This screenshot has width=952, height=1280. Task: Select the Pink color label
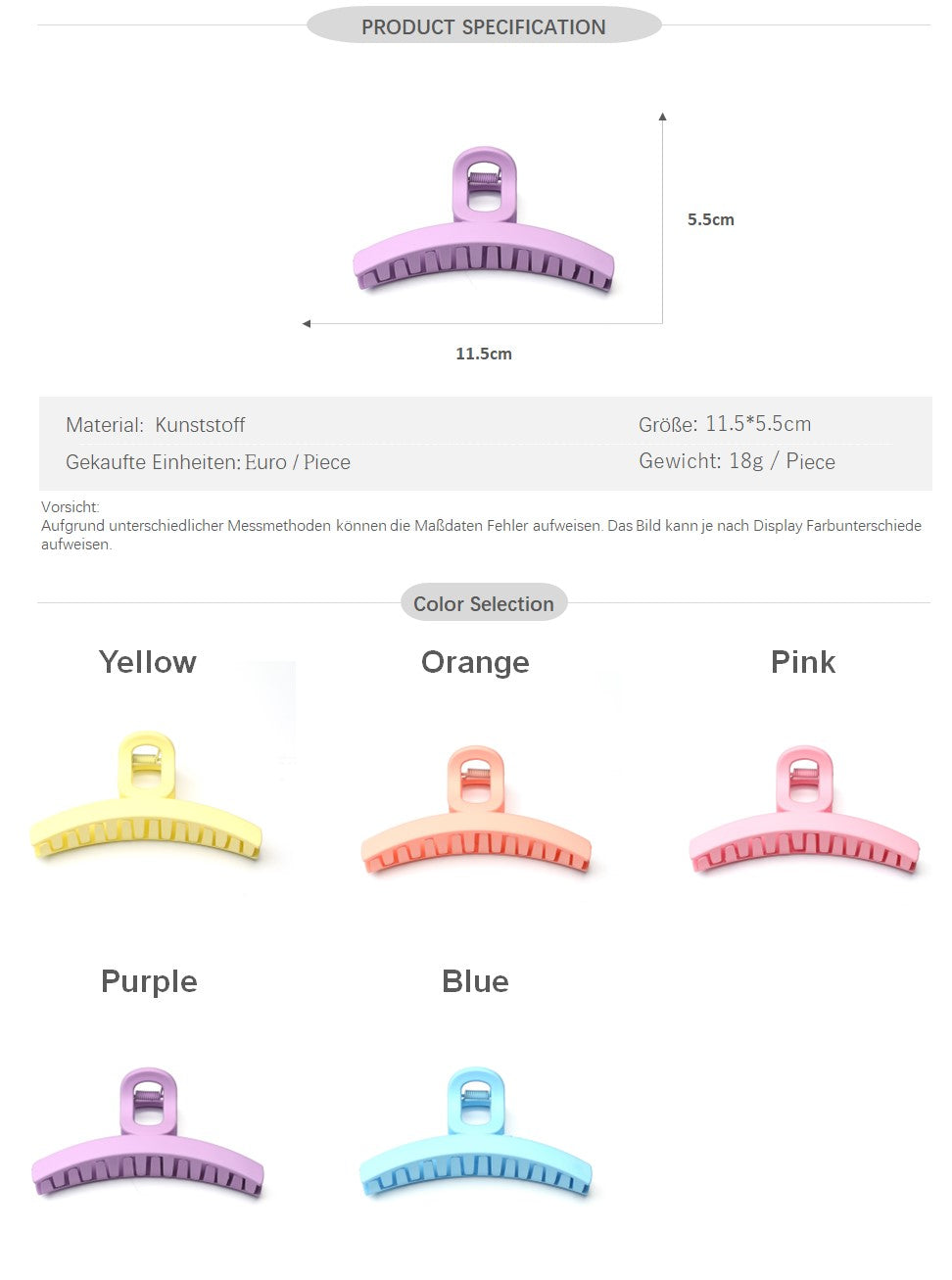[803, 662]
